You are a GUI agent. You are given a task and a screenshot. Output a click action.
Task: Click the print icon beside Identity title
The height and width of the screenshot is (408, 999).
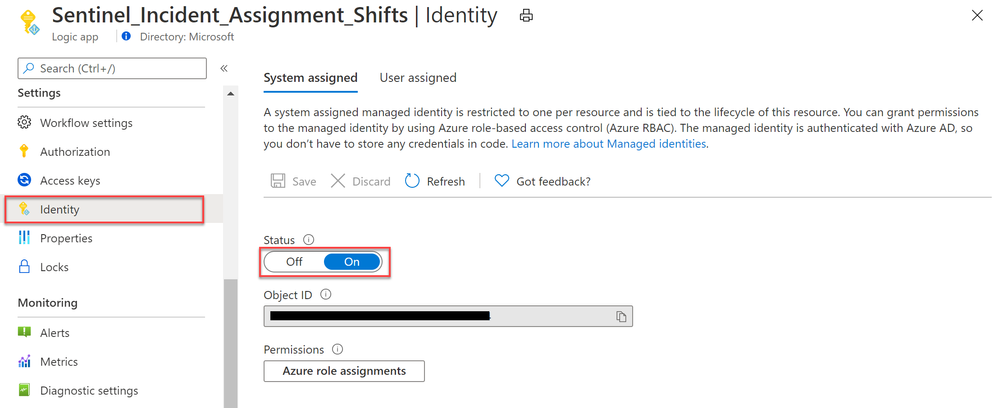tap(526, 17)
